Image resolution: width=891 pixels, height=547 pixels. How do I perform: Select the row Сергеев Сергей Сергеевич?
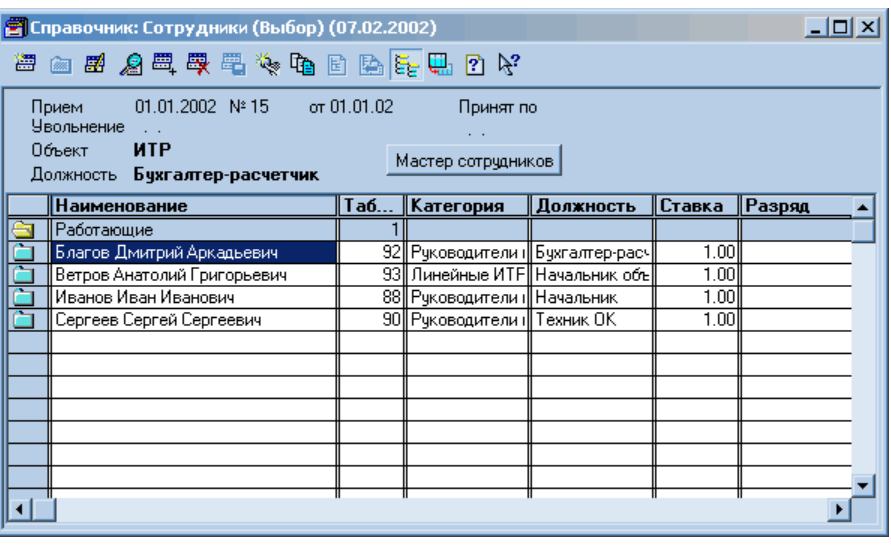click(x=430, y=320)
